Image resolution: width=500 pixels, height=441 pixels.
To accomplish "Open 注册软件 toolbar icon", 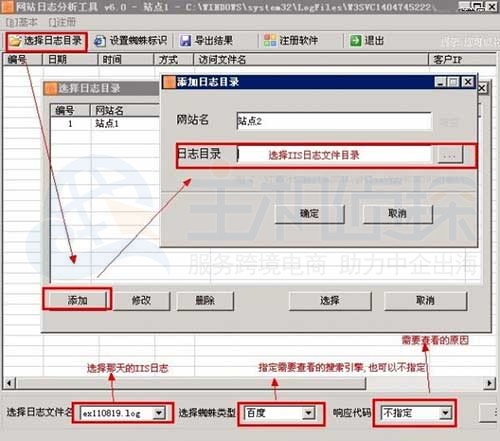I will 270,41.
